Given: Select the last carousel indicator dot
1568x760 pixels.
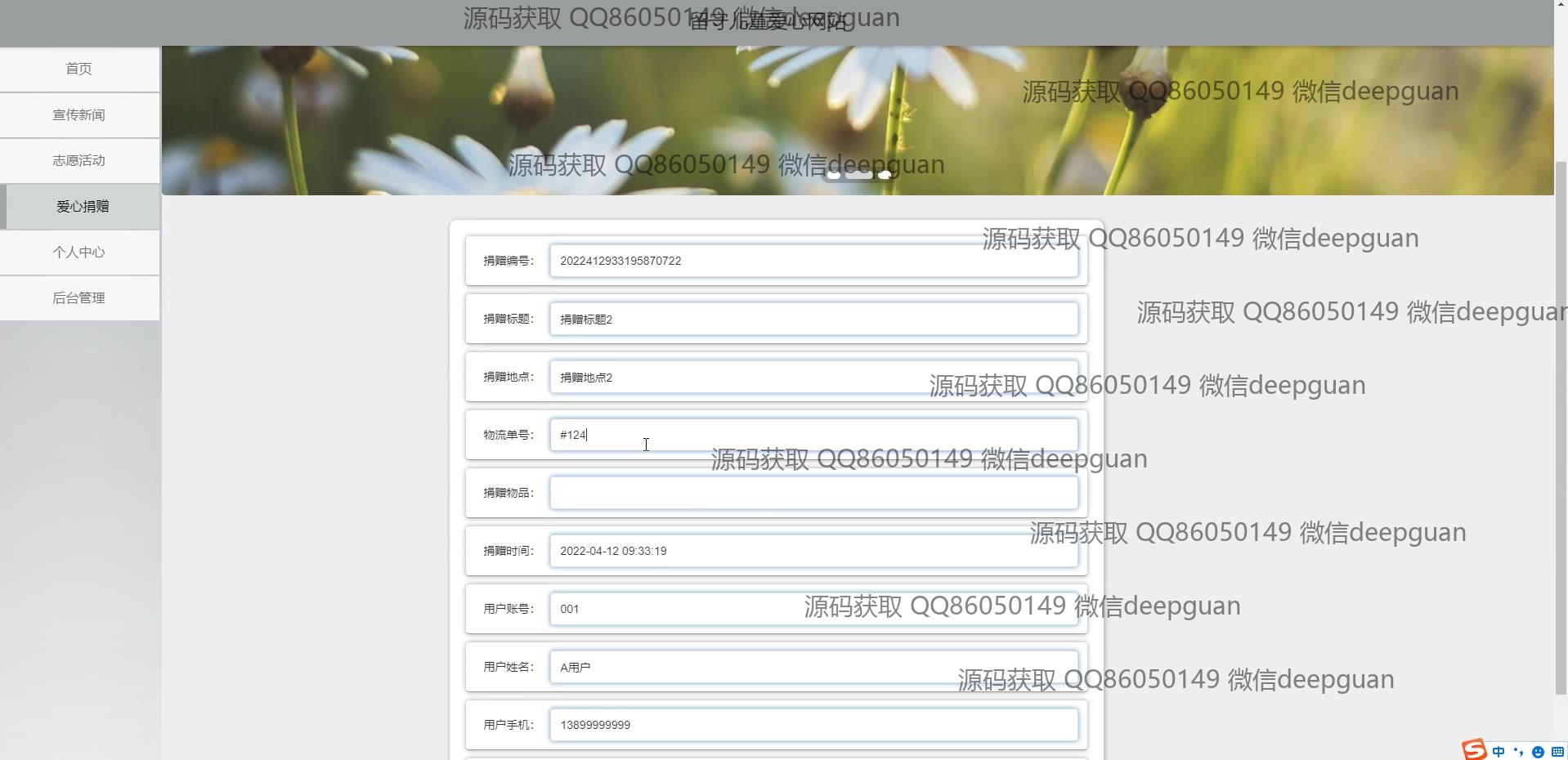Looking at the screenshot, I should point(885,175).
